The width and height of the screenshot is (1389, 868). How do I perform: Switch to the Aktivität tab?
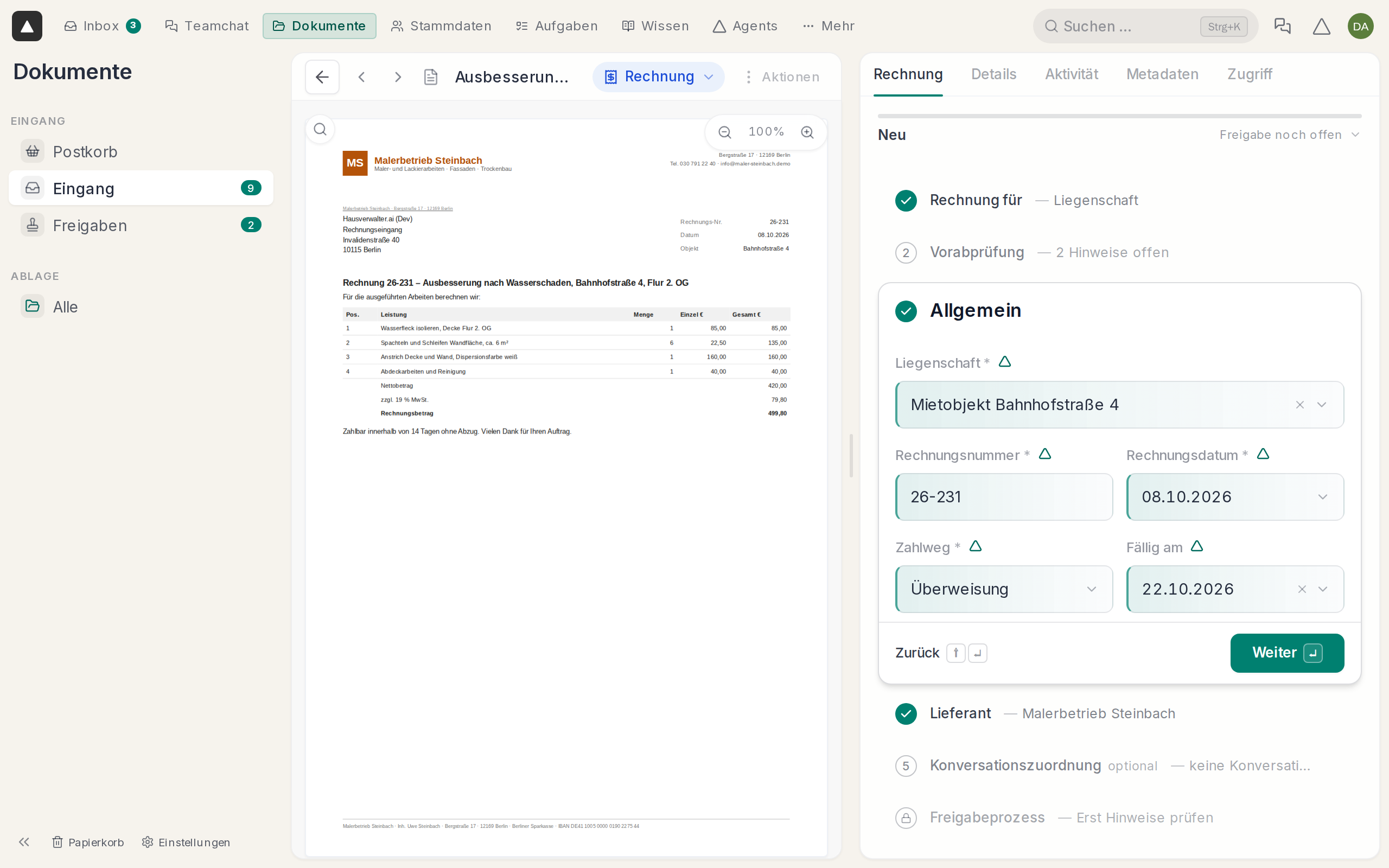[1071, 74]
